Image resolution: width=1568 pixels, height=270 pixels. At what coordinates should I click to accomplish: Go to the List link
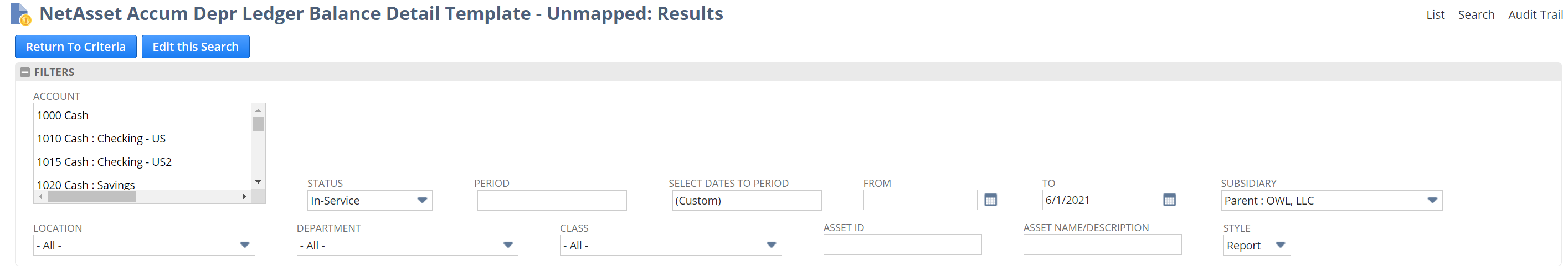(1435, 14)
